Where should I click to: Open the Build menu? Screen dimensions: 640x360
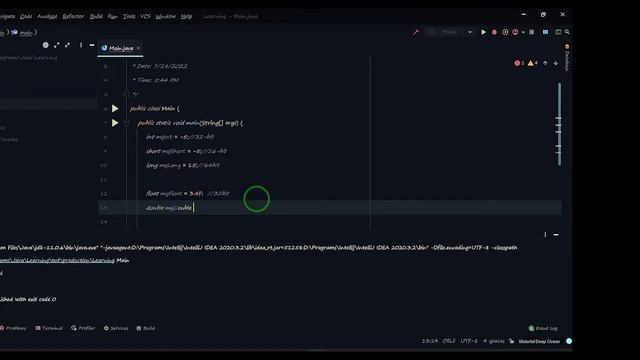click(x=96, y=16)
